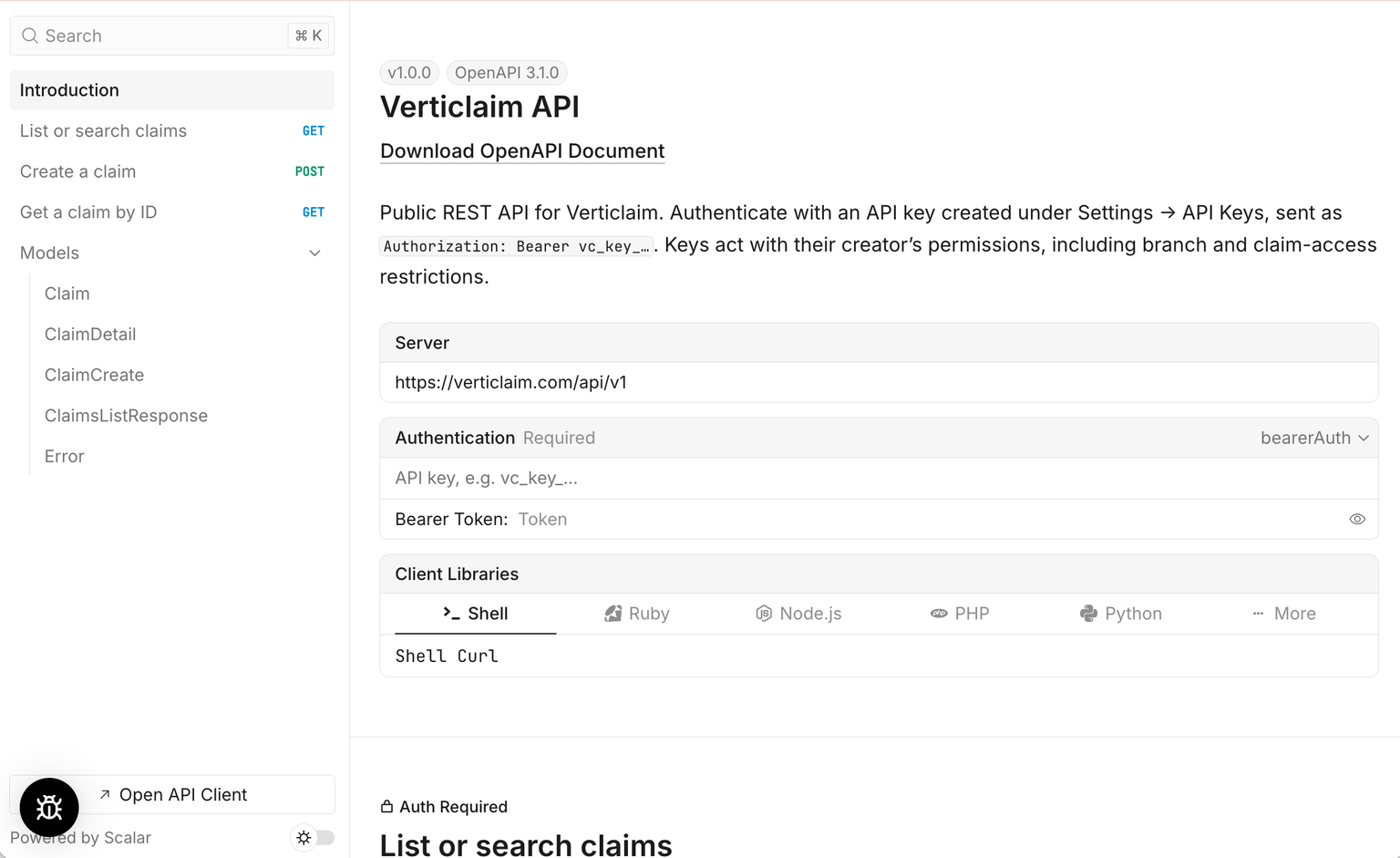Open the Models sidebar section

click(172, 253)
